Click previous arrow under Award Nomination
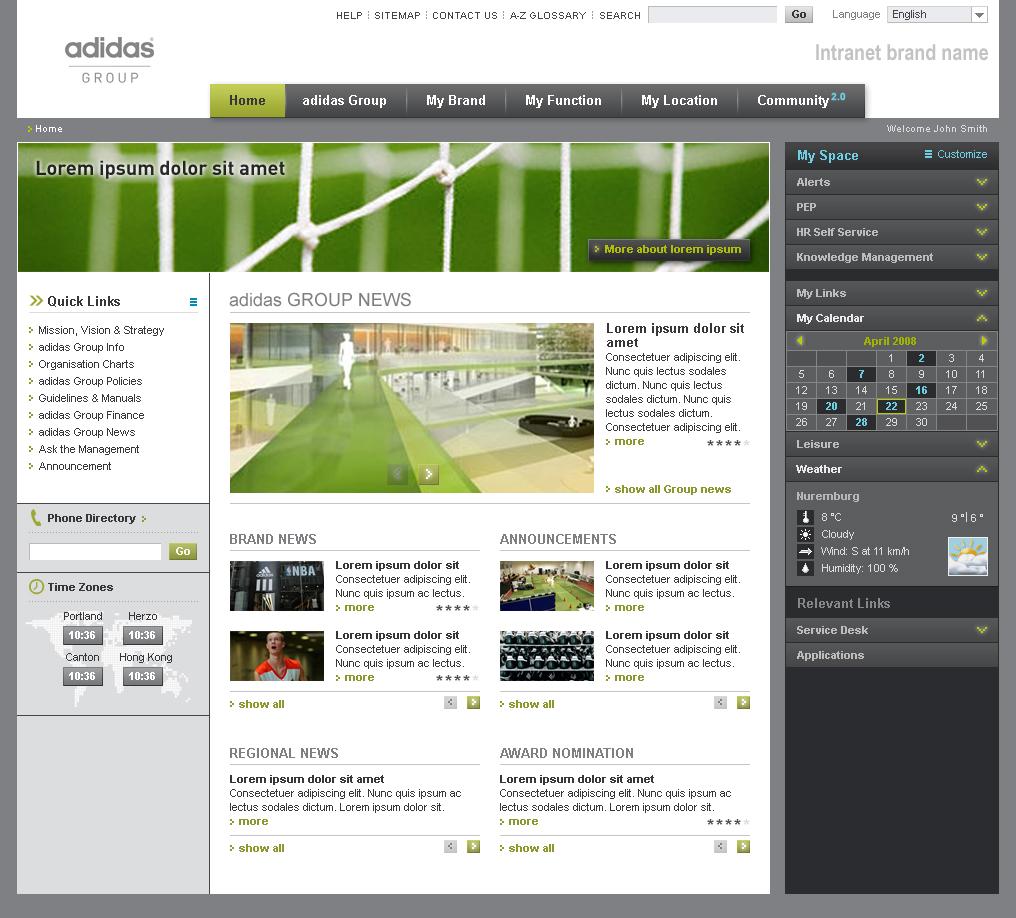The height and width of the screenshot is (918, 1016). click(720, 846)
